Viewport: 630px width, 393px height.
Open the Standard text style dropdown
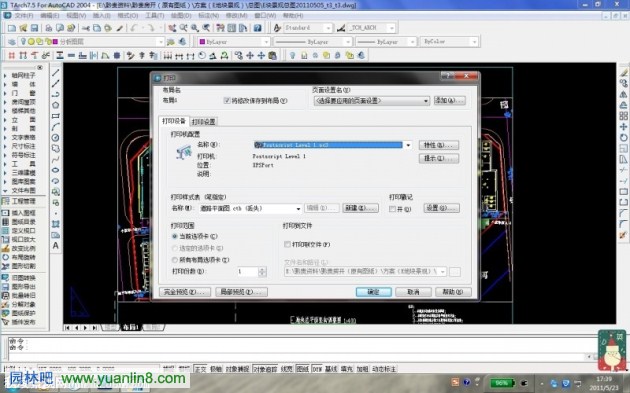pyautogui.click(x=328, y=28)
